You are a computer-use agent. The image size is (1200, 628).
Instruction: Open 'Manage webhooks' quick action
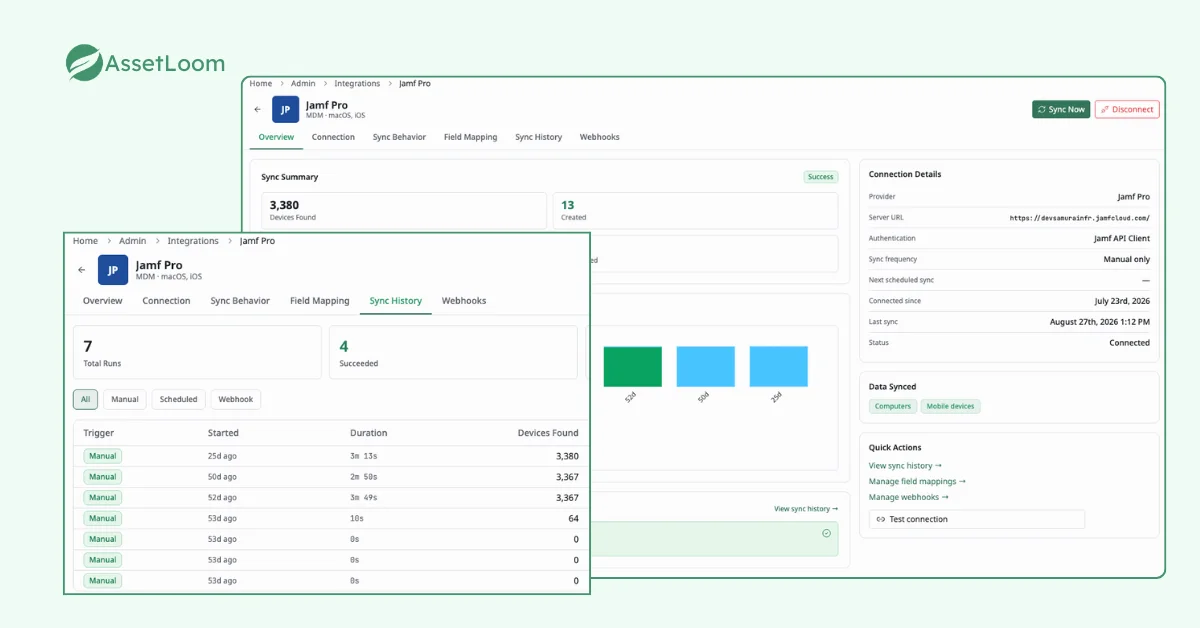point(908,497)
